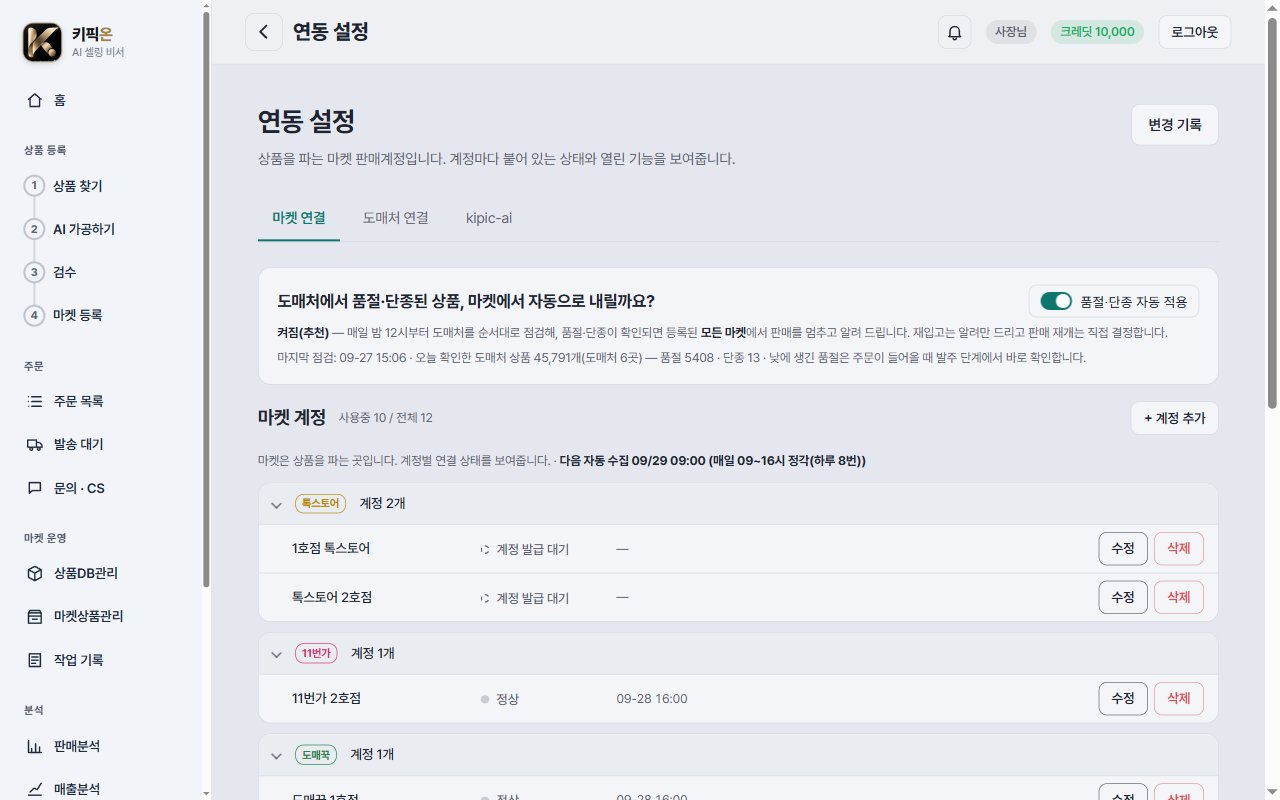Viewport: 1280px width, 800px height.
Task: Click step 4 circle for 마켓 등록
Action: 35,315
